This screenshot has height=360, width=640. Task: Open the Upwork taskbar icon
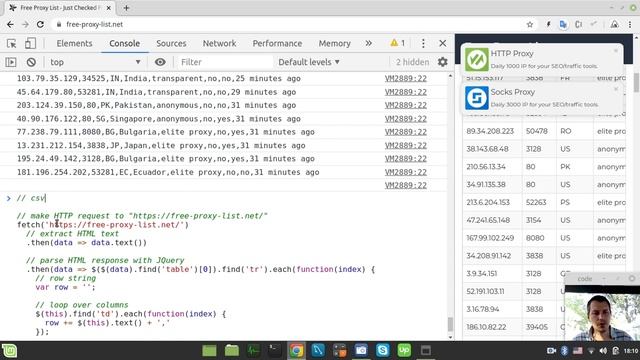pyautogui.click(x=404, y=350)
